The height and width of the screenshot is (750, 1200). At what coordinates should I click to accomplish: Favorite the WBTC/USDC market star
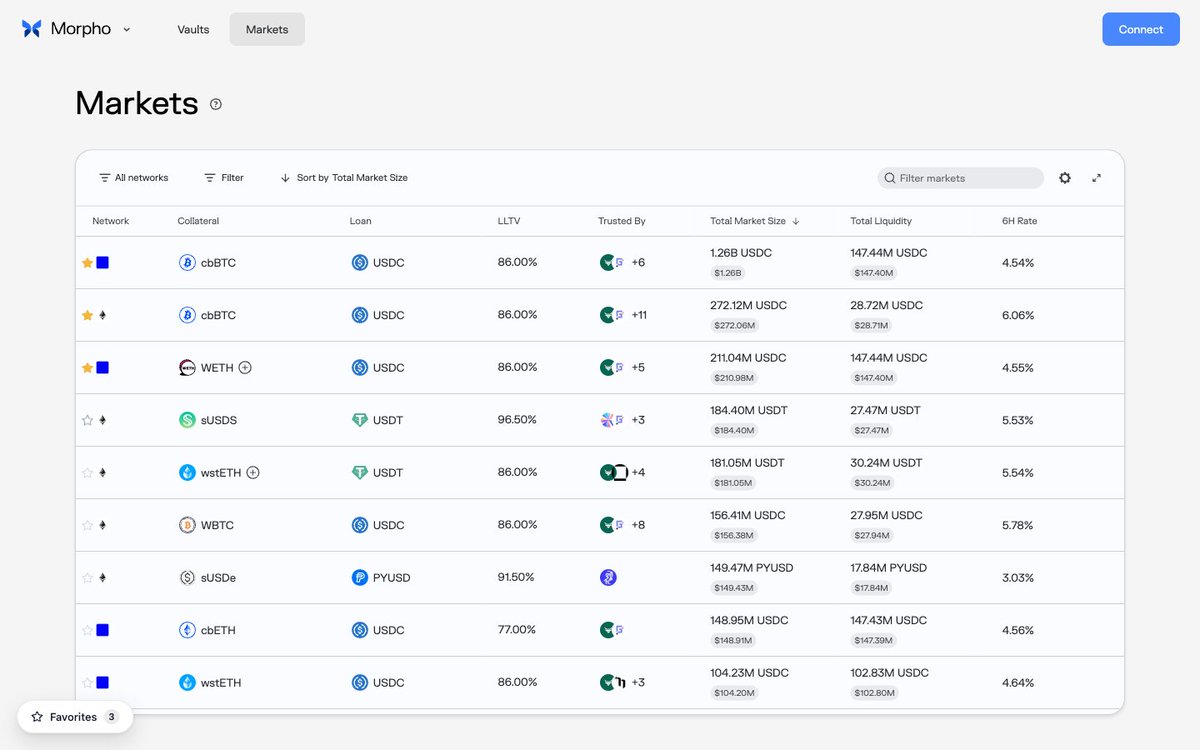[x=87, y=525]
